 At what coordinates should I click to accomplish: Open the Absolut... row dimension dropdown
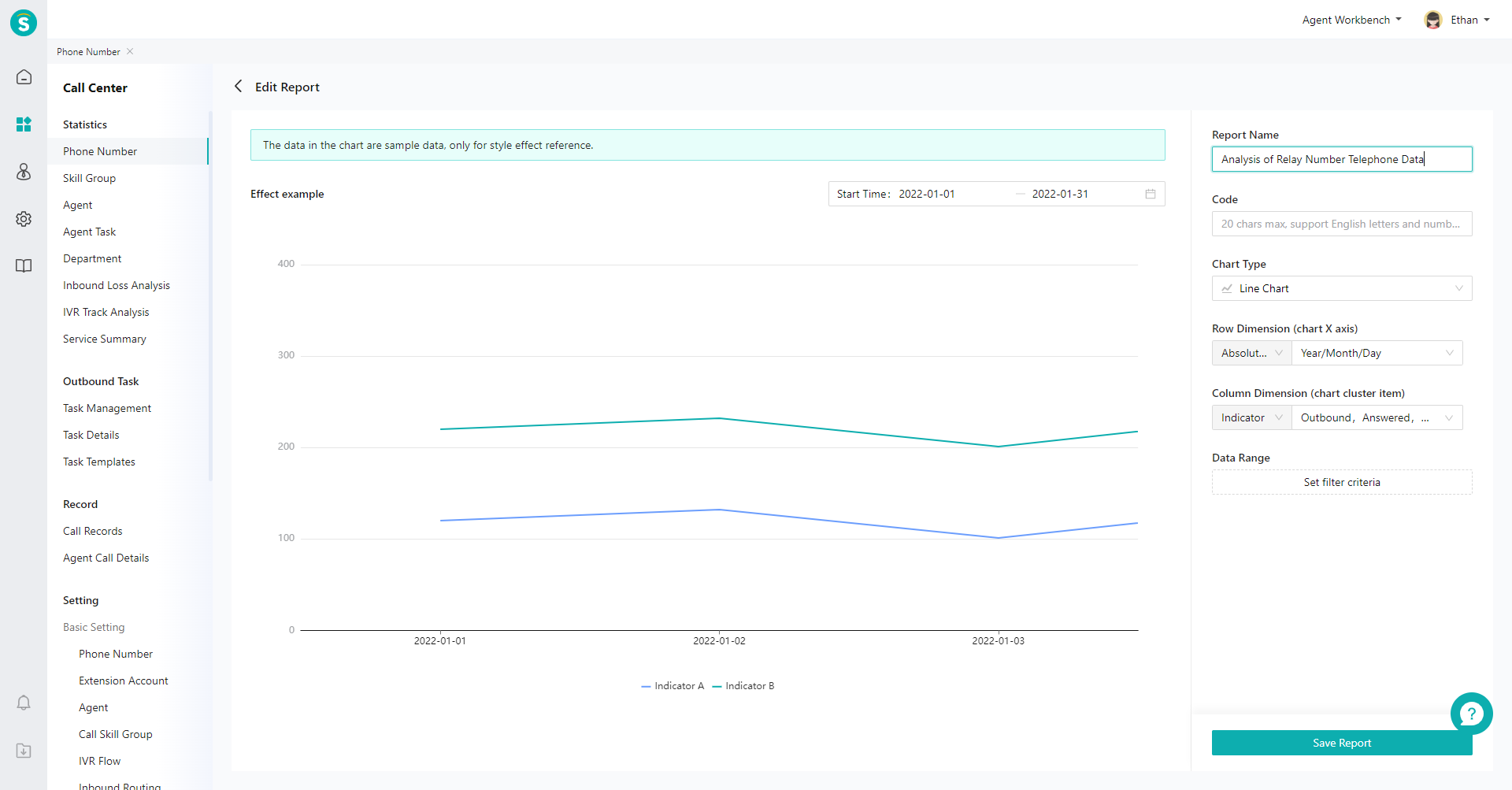click(x=1252, y=353)
